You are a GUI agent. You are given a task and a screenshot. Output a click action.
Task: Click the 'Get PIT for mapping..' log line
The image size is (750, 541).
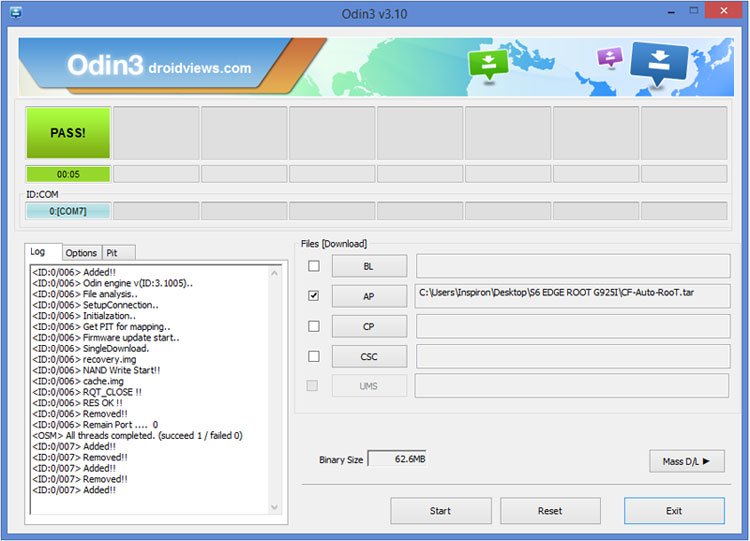click(x=101, y=327)
